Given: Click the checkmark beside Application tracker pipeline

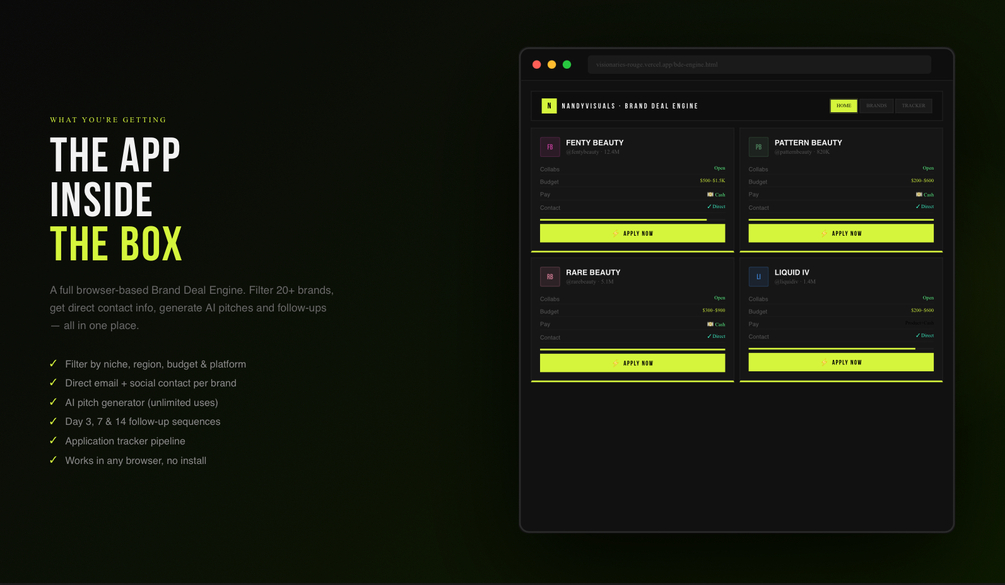Looking at the screenshot, I should pyautogui.click(x=53, y=440).
